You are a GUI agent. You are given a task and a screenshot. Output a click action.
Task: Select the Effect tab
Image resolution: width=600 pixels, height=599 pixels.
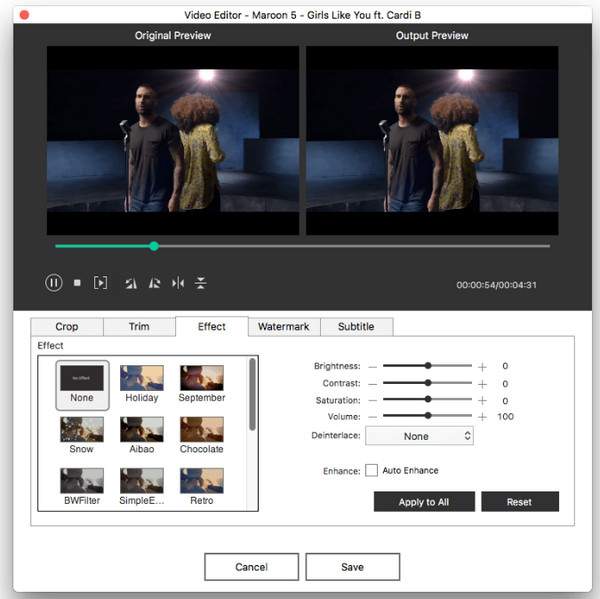[212, 326]
